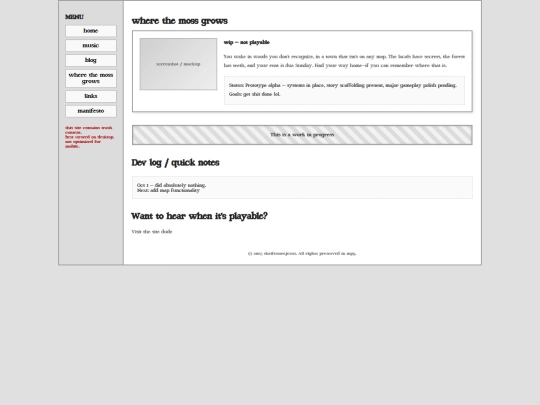Click the red site warning note in sidebar
This screenshot has height=405, width=540.
(x=90, y=137)
